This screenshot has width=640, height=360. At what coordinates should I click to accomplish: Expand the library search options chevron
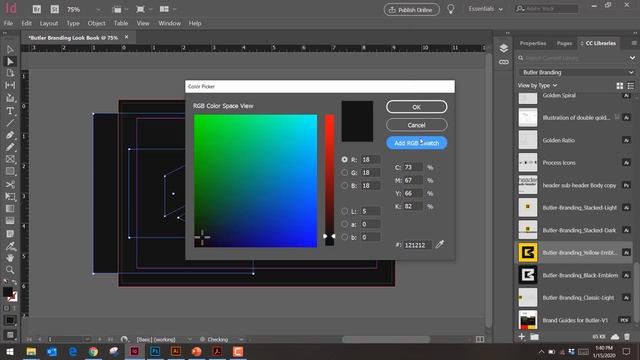click(632, 58)
